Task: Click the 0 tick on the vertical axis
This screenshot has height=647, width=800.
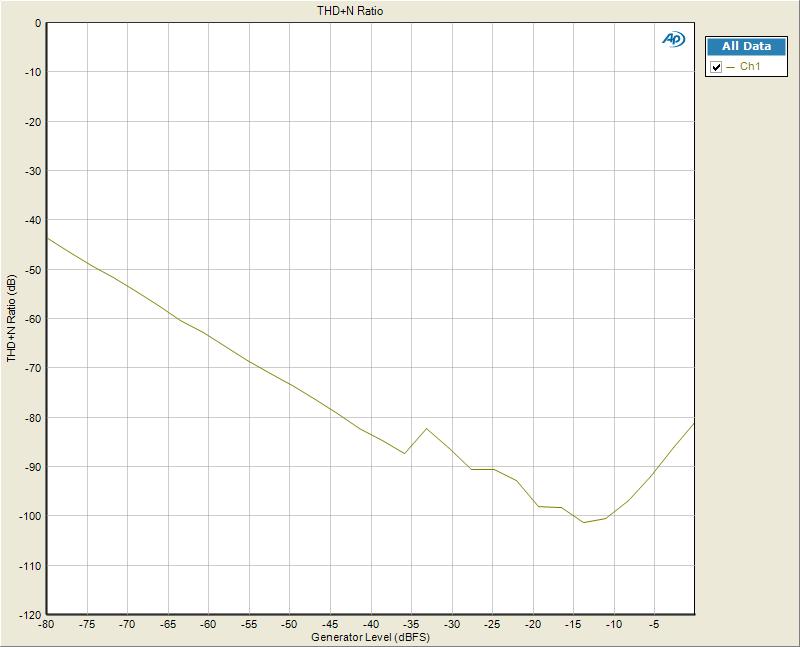Action: [38, 23]
